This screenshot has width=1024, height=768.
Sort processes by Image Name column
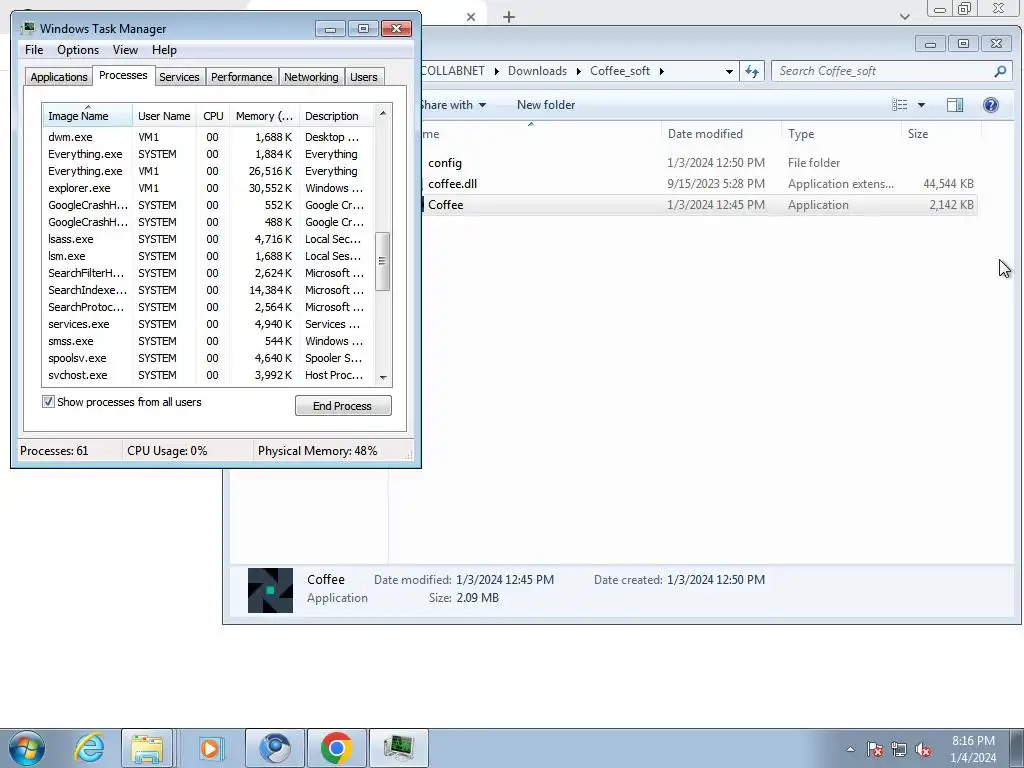tap(87, 116)
